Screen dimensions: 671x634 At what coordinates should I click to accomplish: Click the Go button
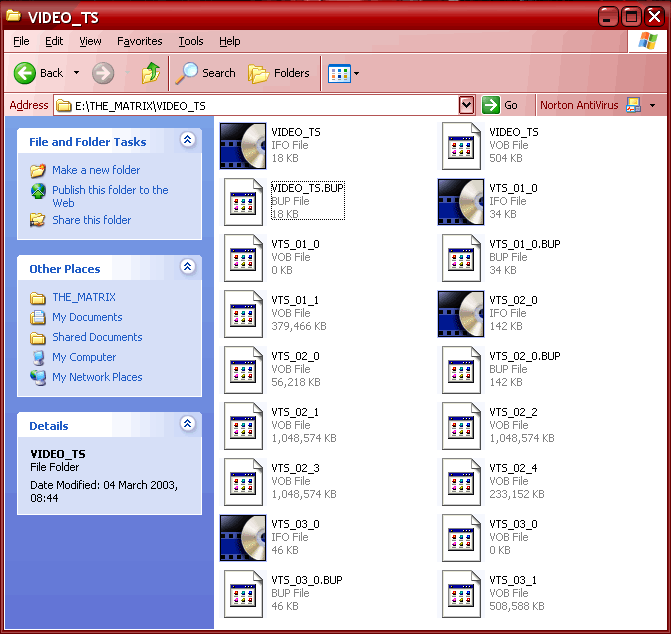[x=501, y=105]
